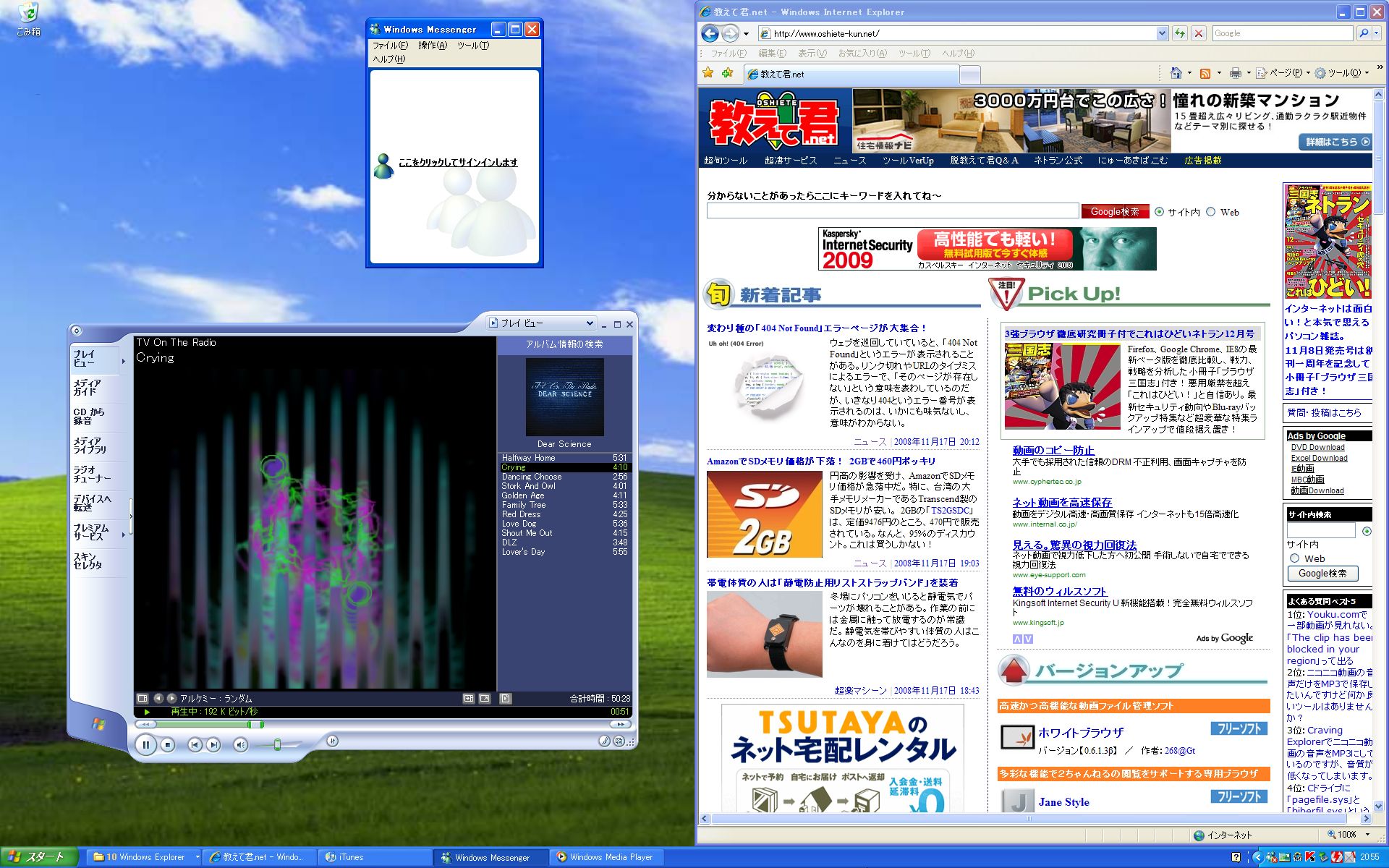Open the ツール(O) dropdown in IE toolbar
The image size is (1389, 868).
tap(1341, 73)
